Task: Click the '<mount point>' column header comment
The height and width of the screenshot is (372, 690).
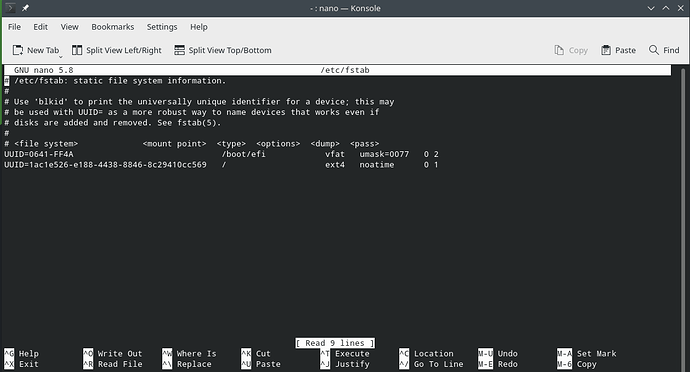Action: [174, 144]
